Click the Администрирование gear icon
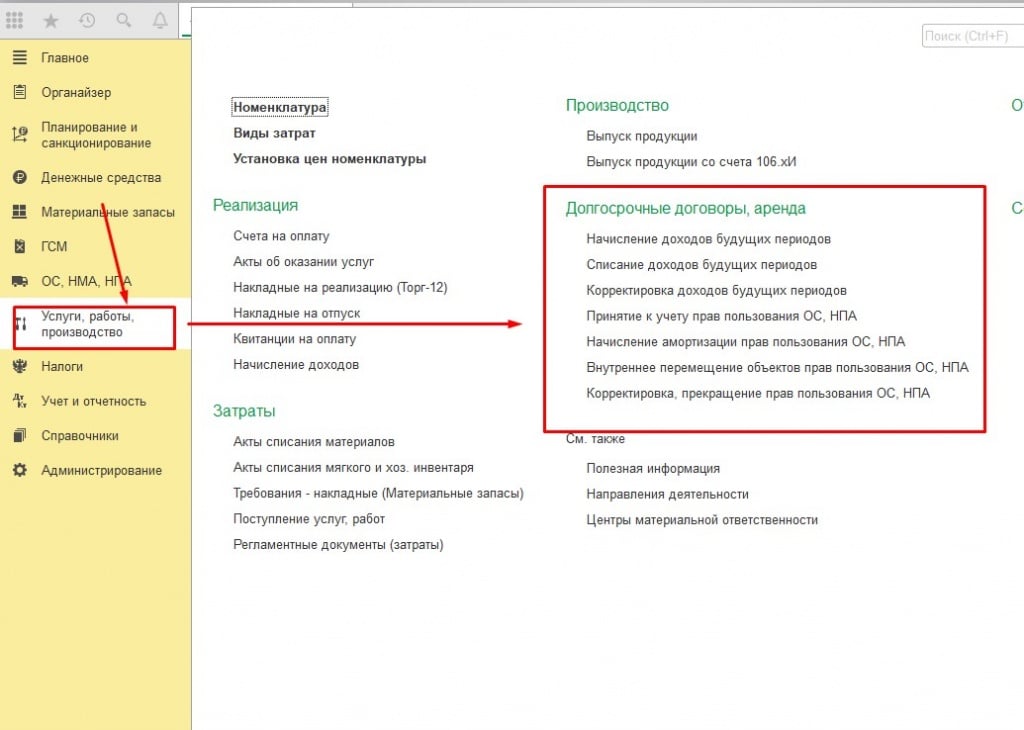 (19, 470)
